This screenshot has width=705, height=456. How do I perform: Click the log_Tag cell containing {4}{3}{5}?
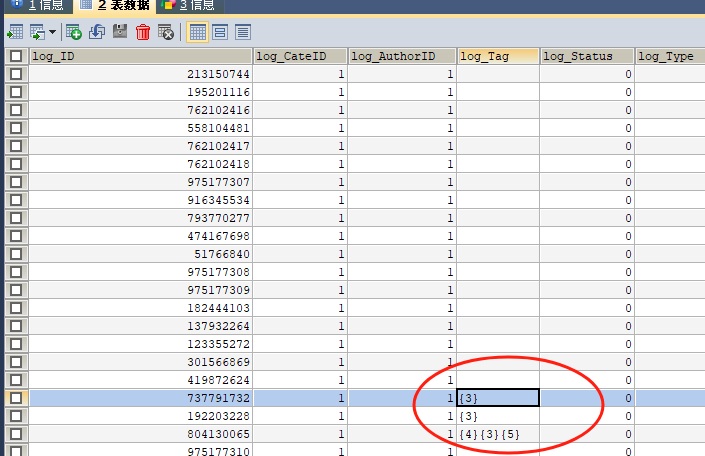click(497, 434)
